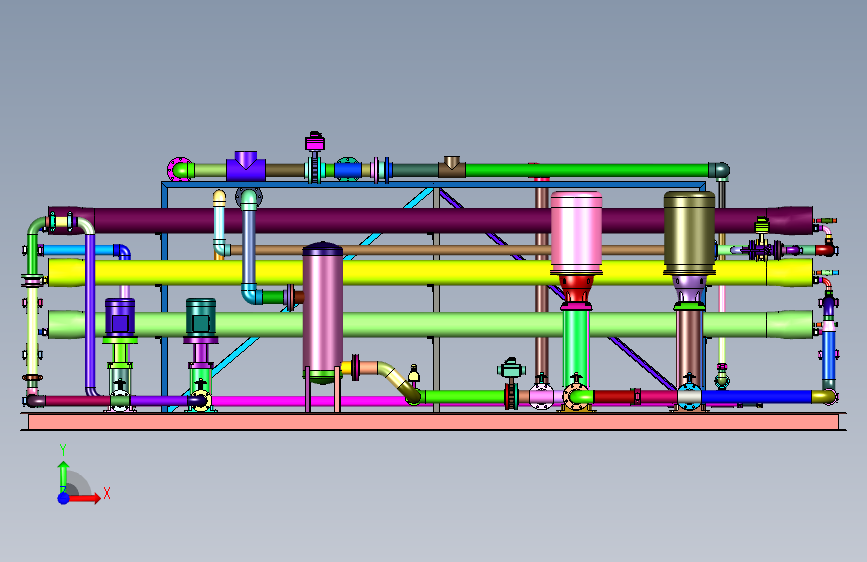Select the tan angled pipe from tank
867x562 pixels.
tap(394, 376)
